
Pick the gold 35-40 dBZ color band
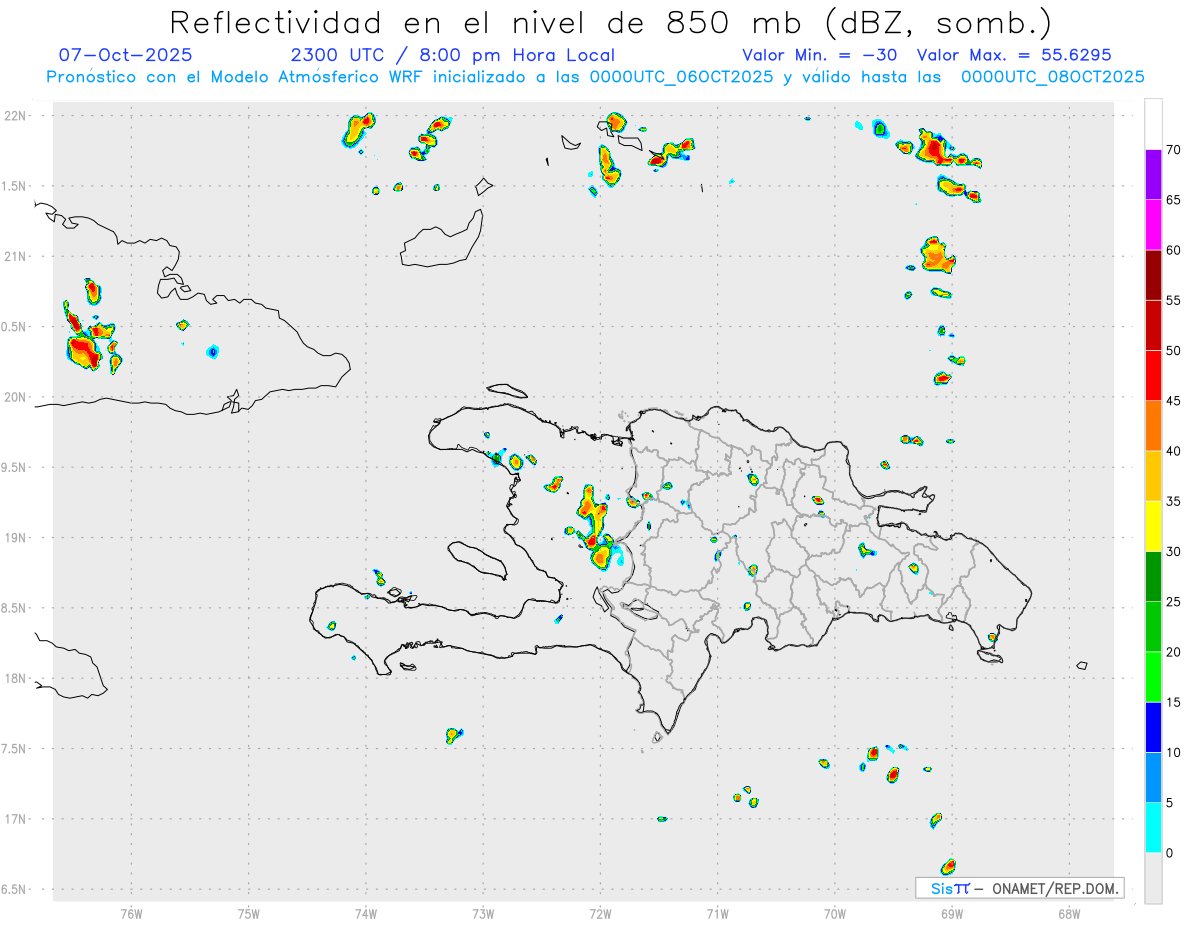click(1153, 476)
